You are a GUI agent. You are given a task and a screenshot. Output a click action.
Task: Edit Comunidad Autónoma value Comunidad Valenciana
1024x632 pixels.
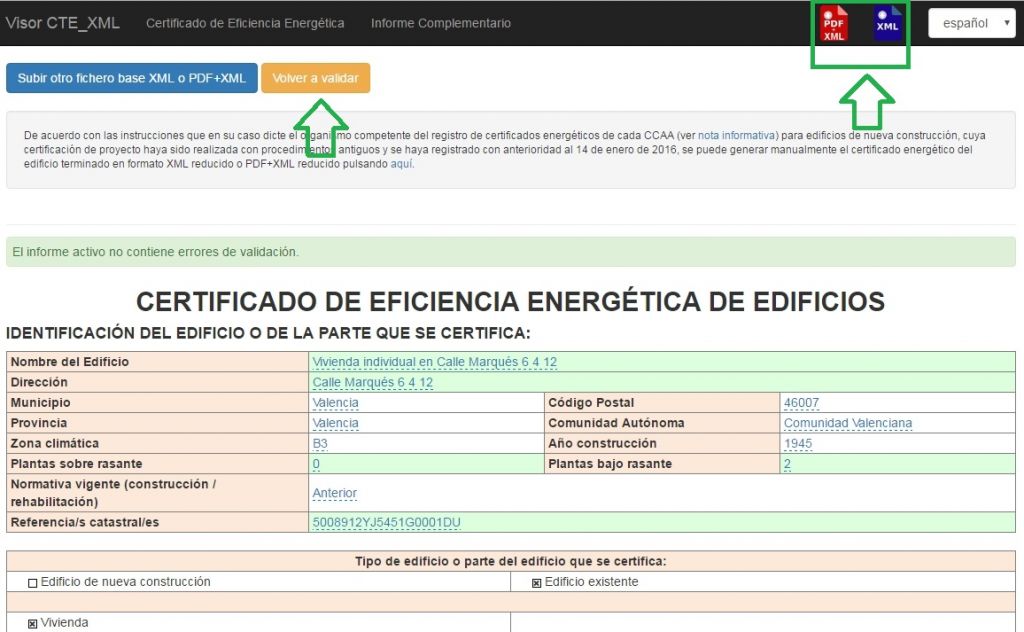(x=847, y=423)
